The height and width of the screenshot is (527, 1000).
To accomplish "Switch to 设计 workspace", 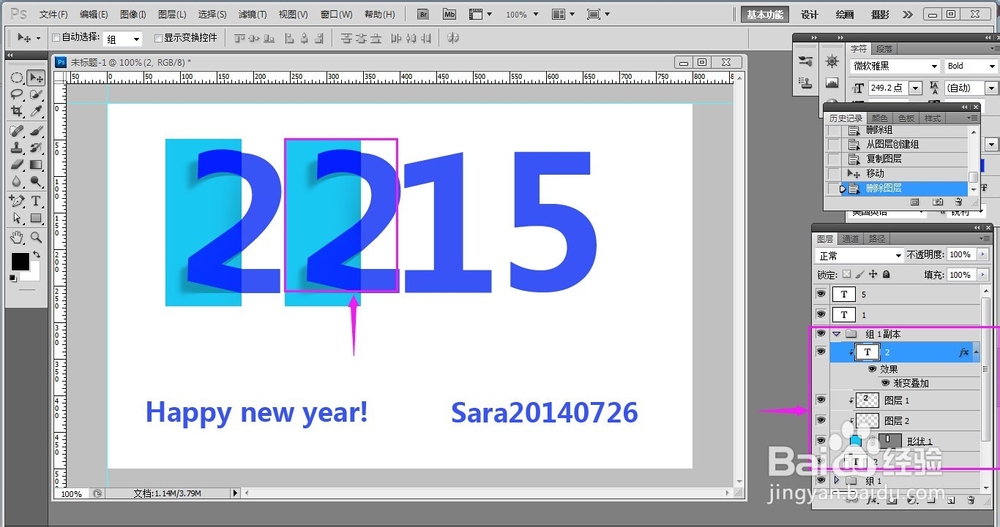I will [x=809, y=14].
